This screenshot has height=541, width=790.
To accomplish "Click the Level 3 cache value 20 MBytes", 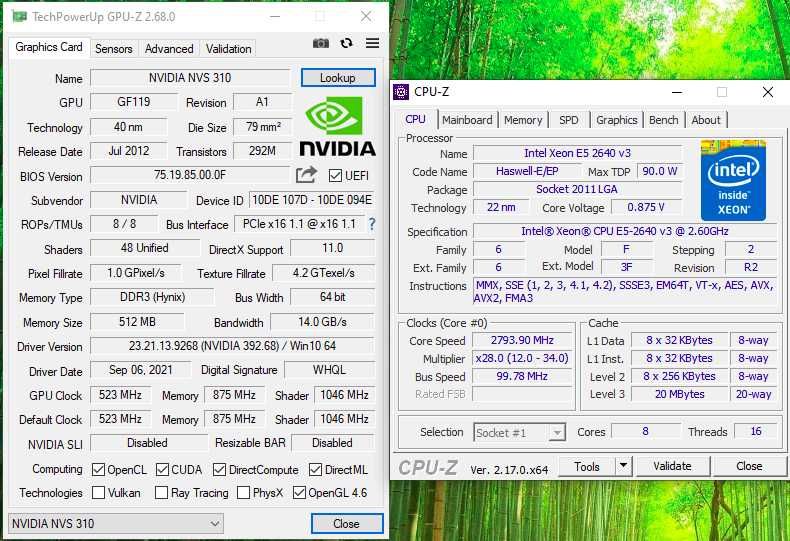I will [x=679, y=394].
